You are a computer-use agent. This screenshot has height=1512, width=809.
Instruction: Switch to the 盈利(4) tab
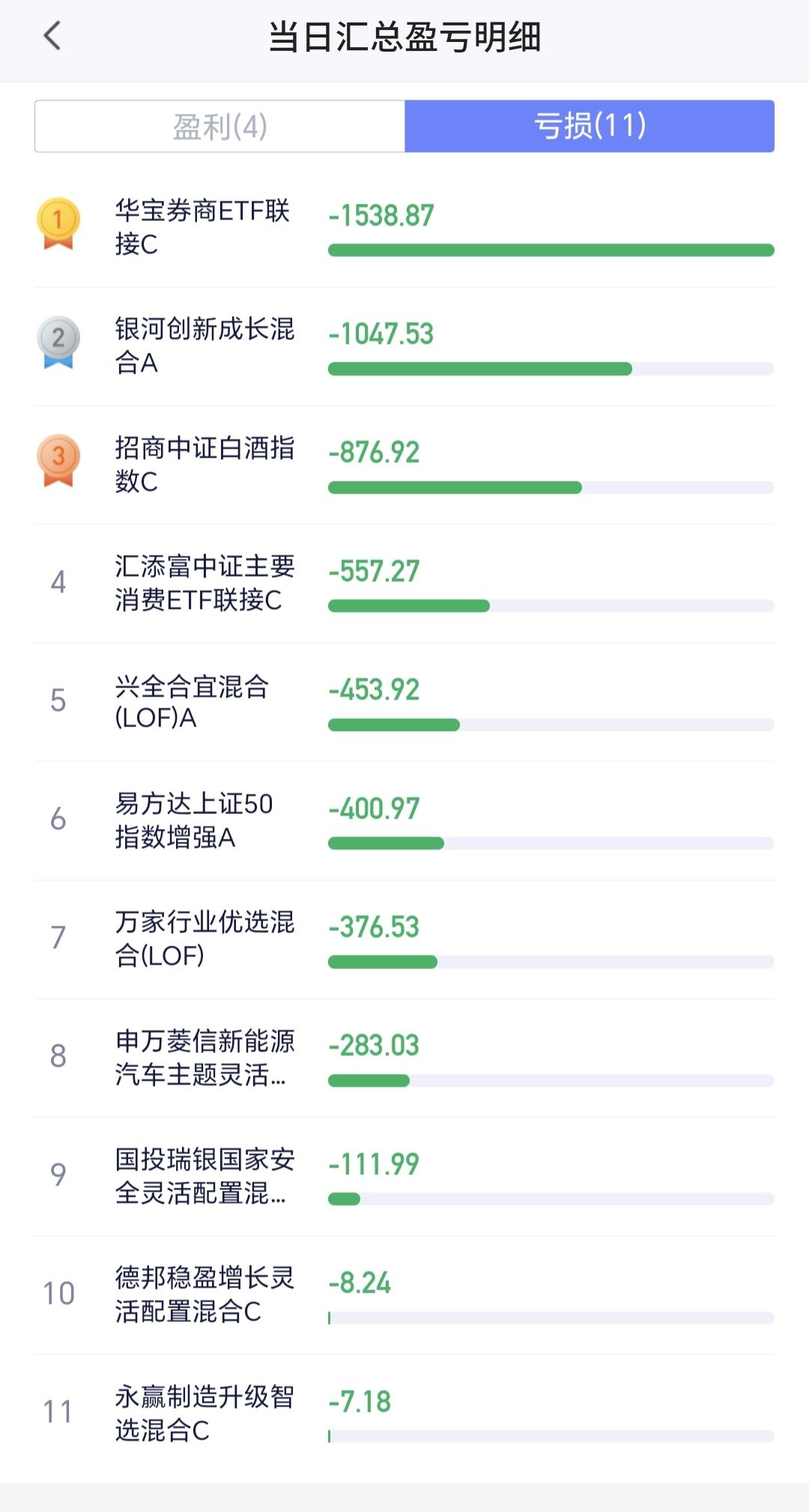(220, 127)
